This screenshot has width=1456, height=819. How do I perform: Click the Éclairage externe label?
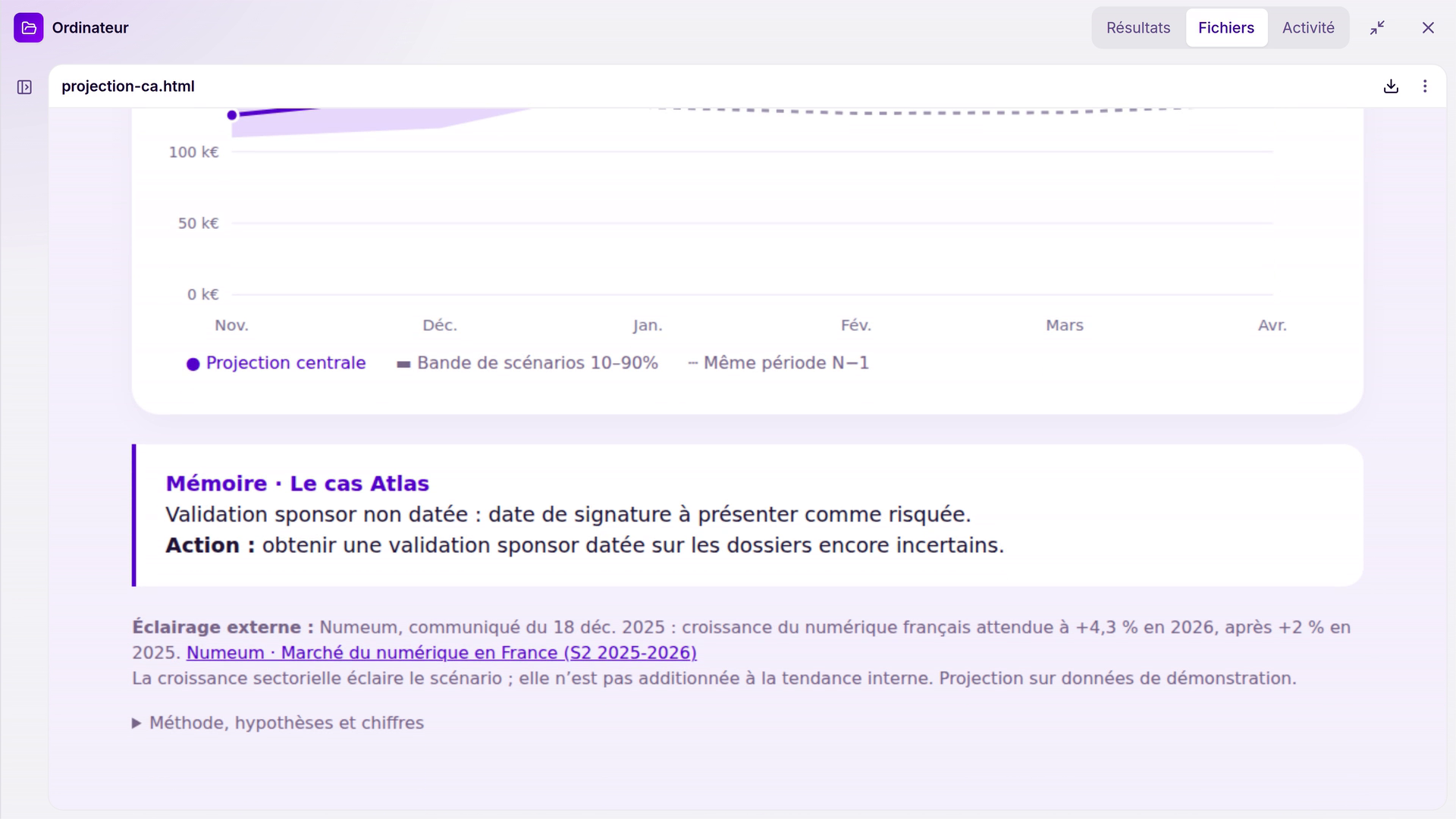click(223, 628)
